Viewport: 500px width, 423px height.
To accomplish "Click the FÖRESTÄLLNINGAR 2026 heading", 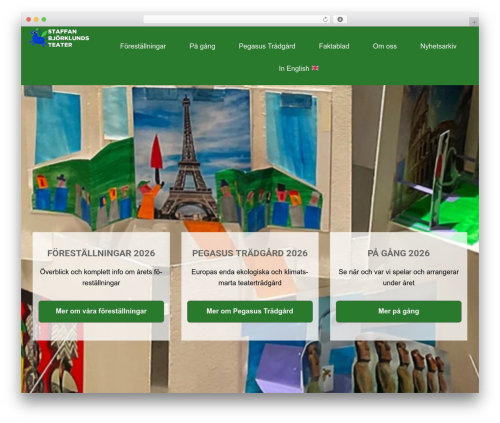I will point(101,253).
